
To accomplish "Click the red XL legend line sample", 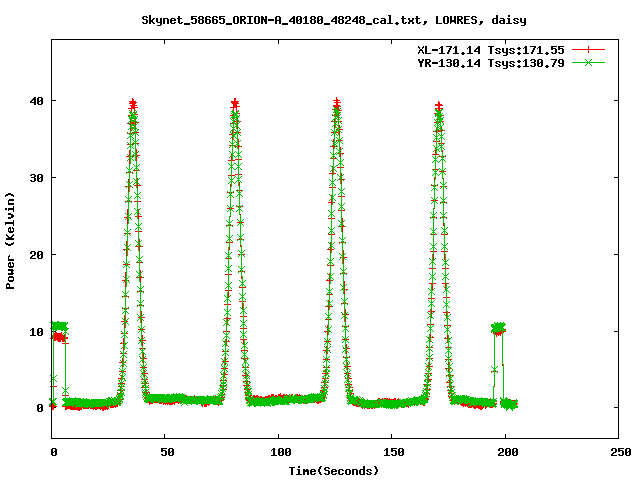I will point(588,50).
